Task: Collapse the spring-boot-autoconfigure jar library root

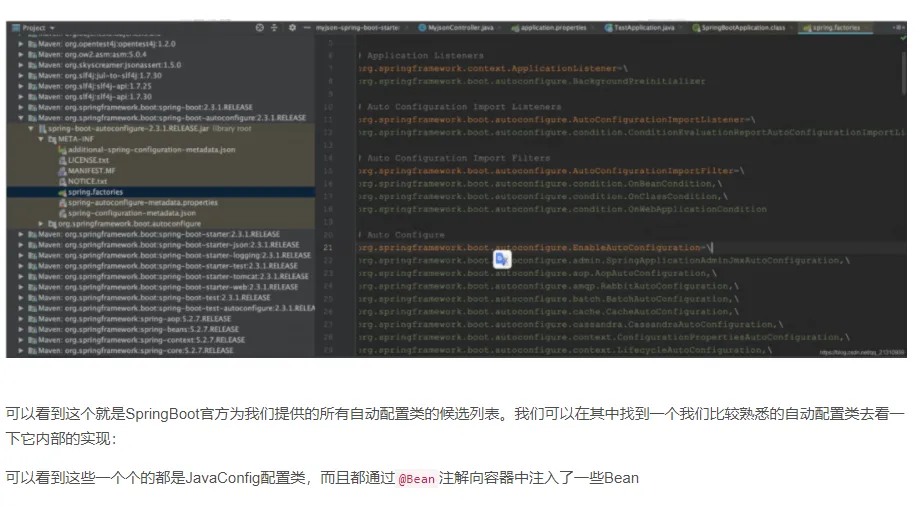Action: tap(31, 129)
